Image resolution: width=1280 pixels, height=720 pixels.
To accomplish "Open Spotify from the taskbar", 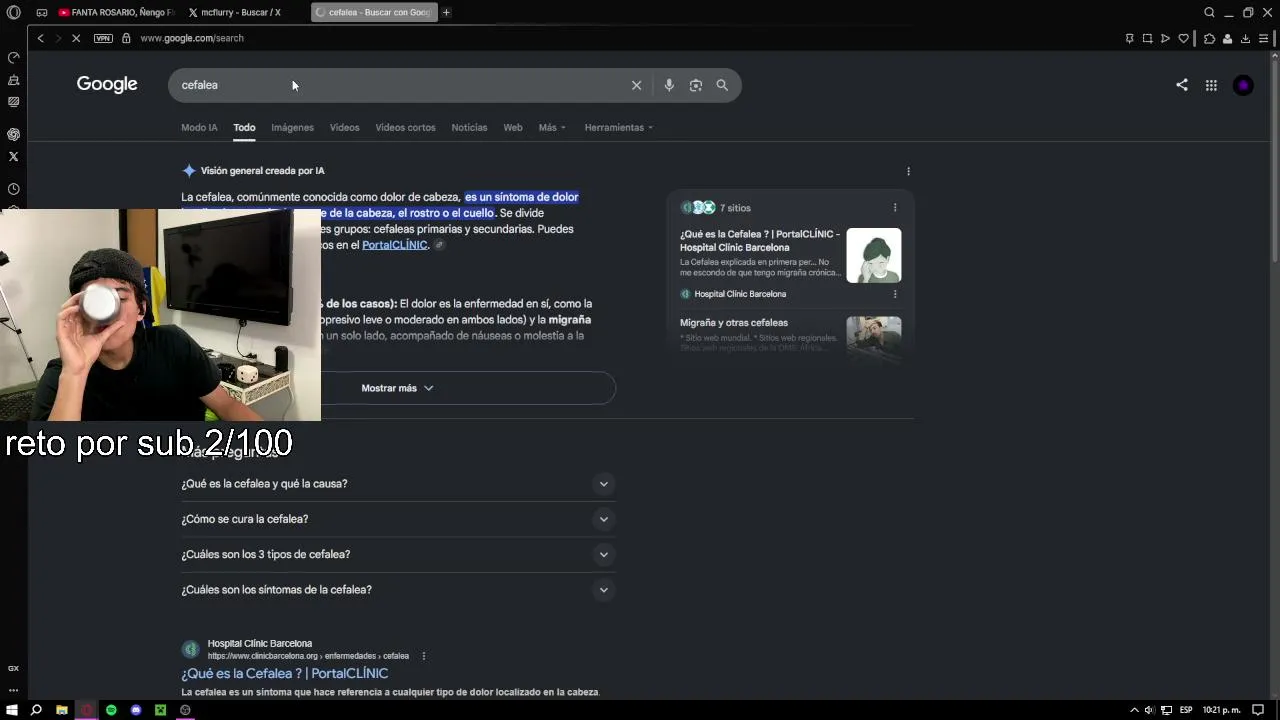I will 111,710.
